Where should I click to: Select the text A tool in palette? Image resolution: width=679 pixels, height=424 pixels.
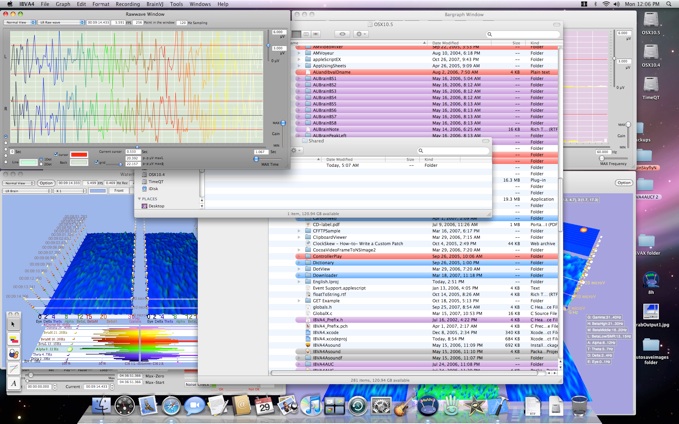tap(13, 383)
